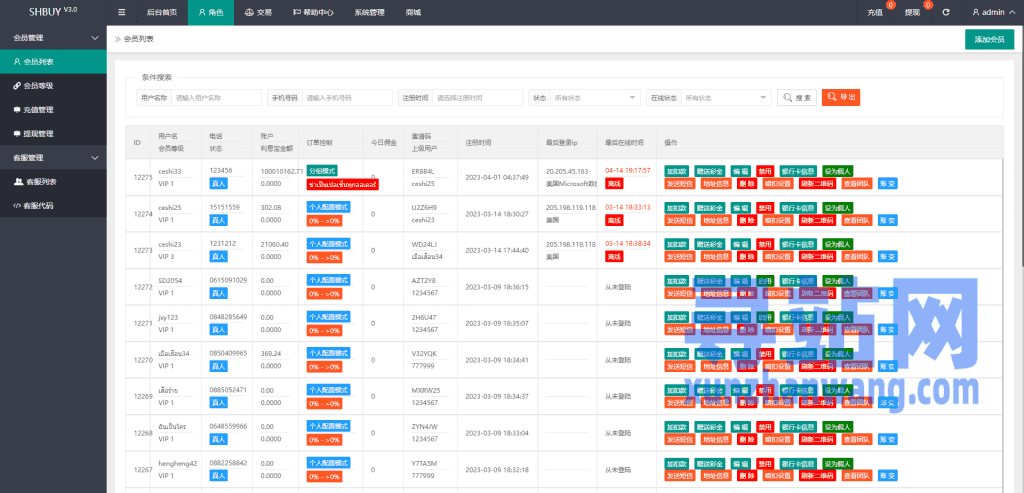This screenshot has height=493, width=1024.
Task: Click red 离线 tag in ceshi33 row
Action: click(614, 184)
